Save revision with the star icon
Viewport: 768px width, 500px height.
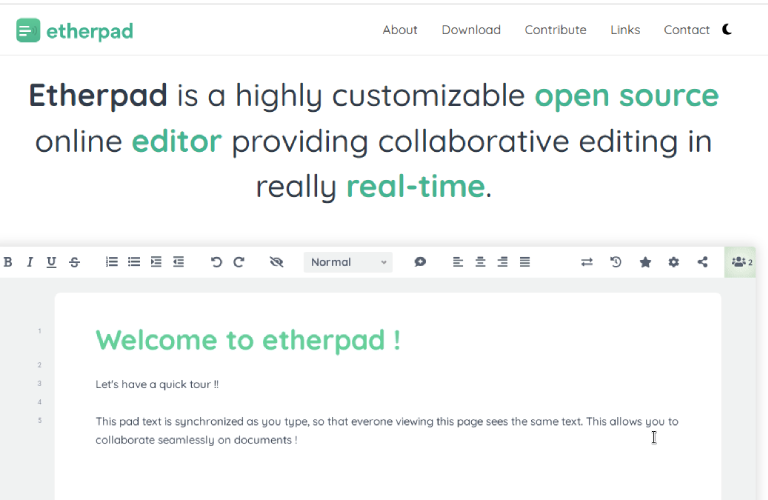646,262
